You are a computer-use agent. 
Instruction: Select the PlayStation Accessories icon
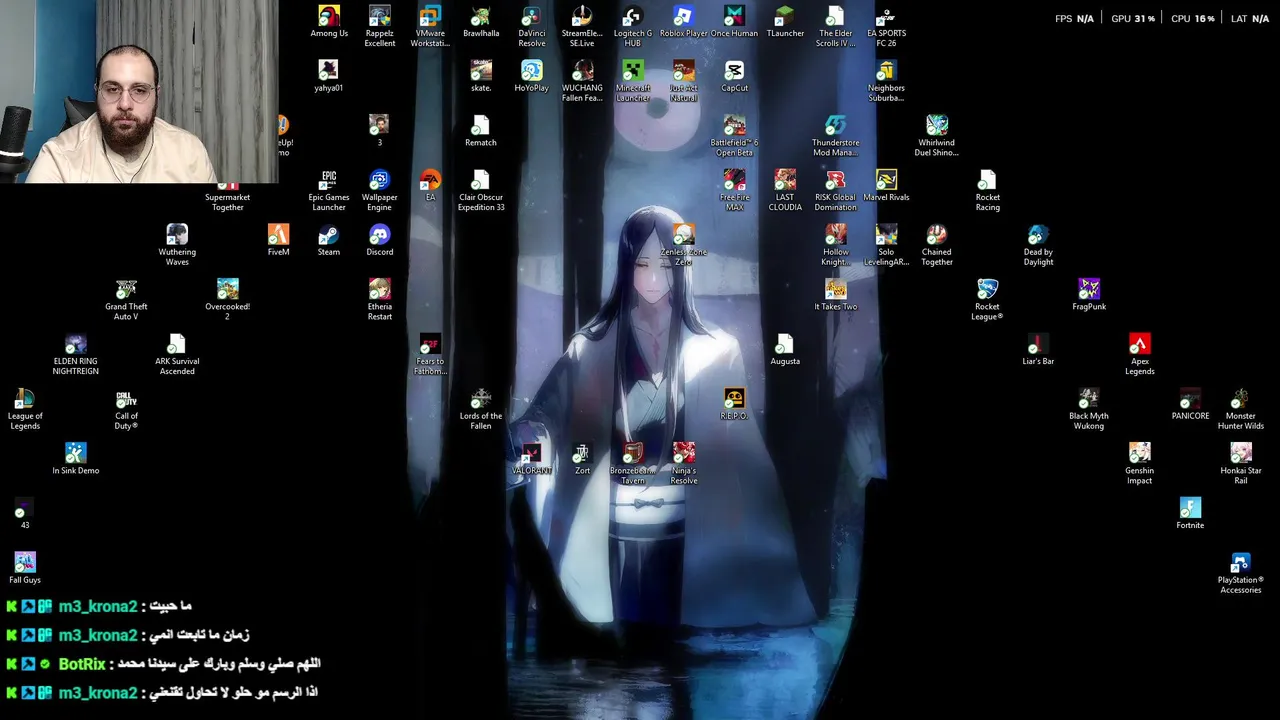click(1240, 574)
